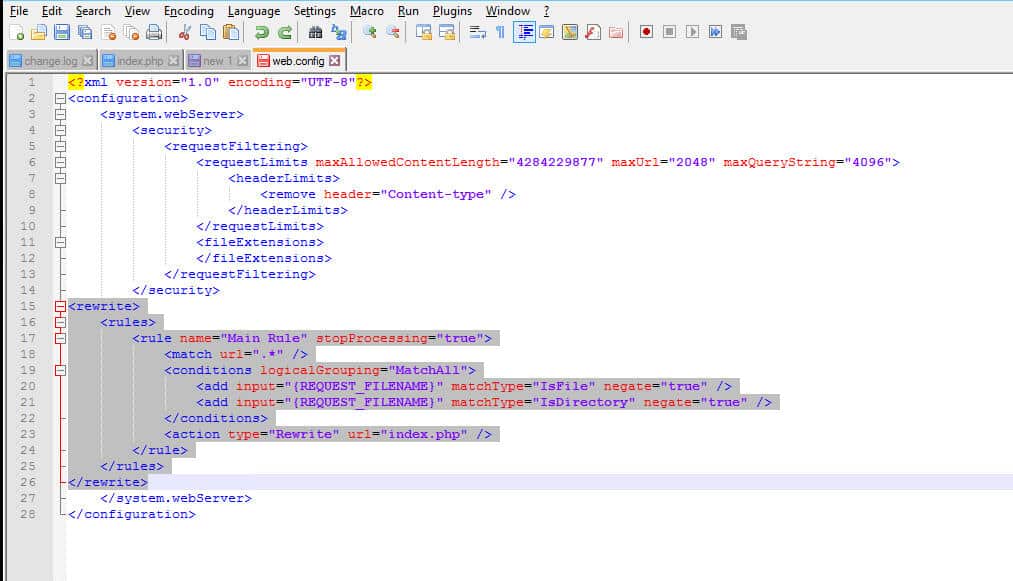The height and width of the screenshot is (581, 1013).
Task: Collapse fileExtensions fold on line 11
Action: point(60,242)
